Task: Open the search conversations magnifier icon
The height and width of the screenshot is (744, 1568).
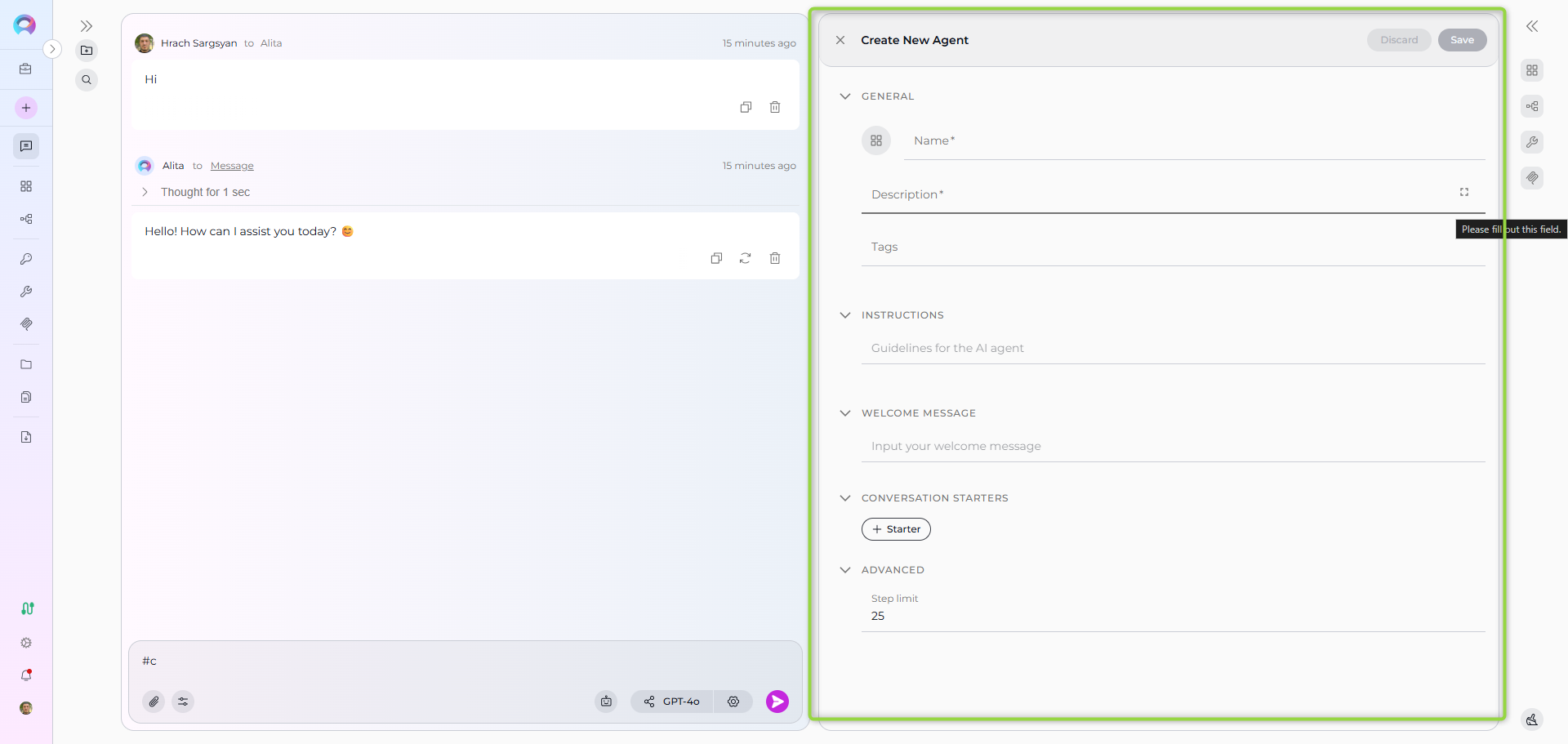Action: click(x=87, y=80)
